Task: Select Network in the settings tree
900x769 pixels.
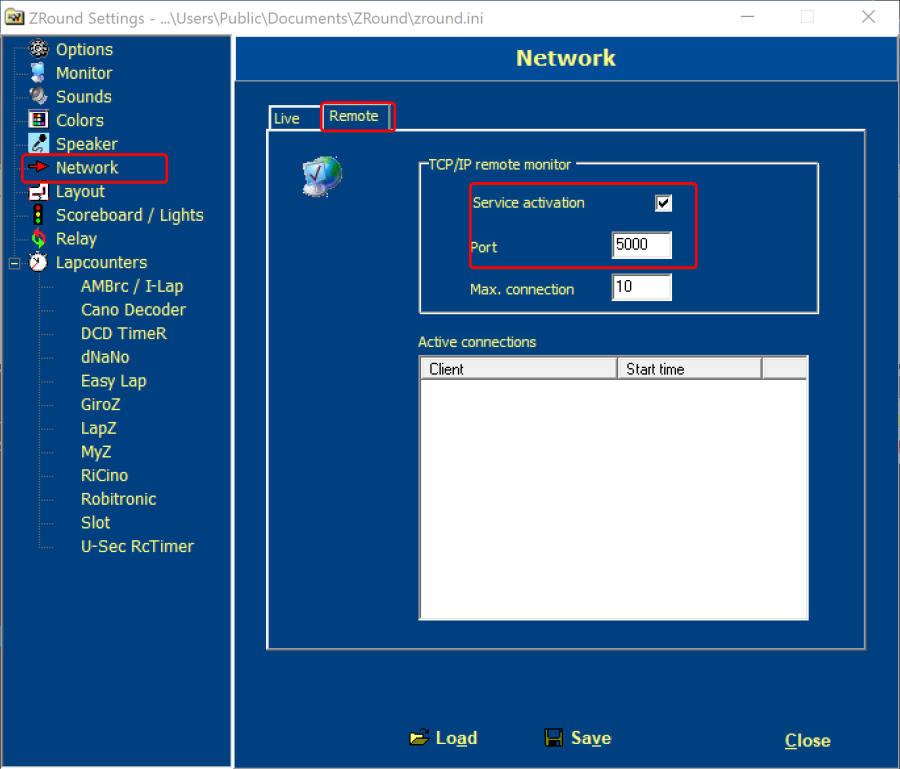Action: [x=87, y=168]
